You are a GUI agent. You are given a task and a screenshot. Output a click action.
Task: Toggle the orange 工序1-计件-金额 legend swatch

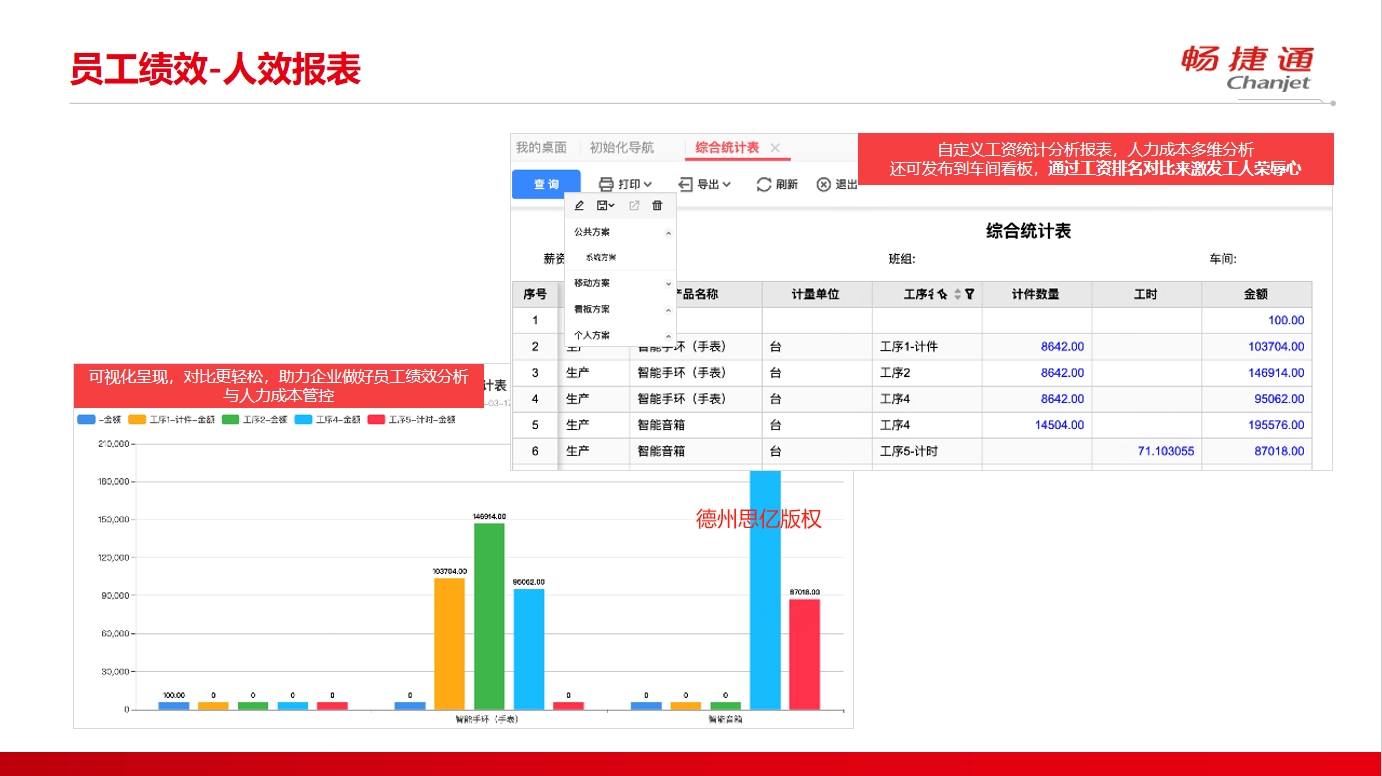point(137,420)
